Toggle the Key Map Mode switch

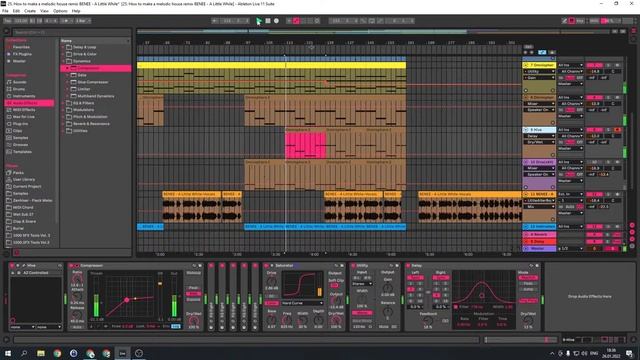pyautogui.click(x=580, y=21)
